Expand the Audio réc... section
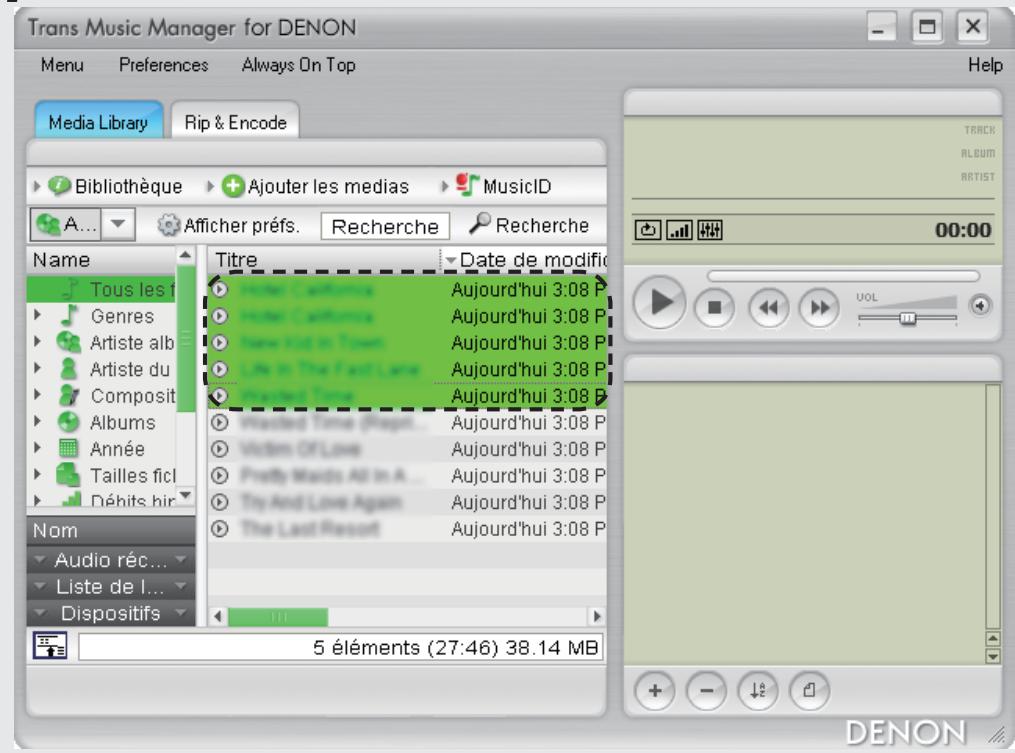The width and height of the screenshot is (1015, 753). pyautogui.click(x=111, y=559)
